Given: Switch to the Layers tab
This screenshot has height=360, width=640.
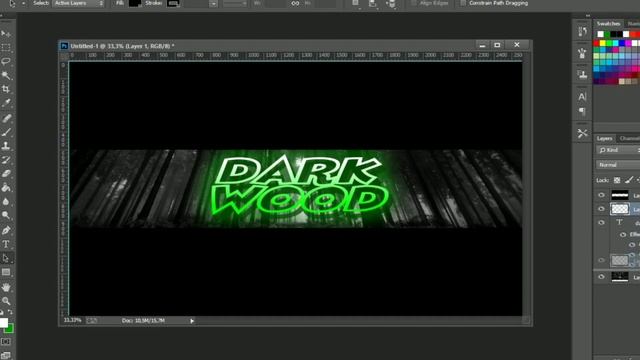Looking at the screenshot, I should [604, 138].
